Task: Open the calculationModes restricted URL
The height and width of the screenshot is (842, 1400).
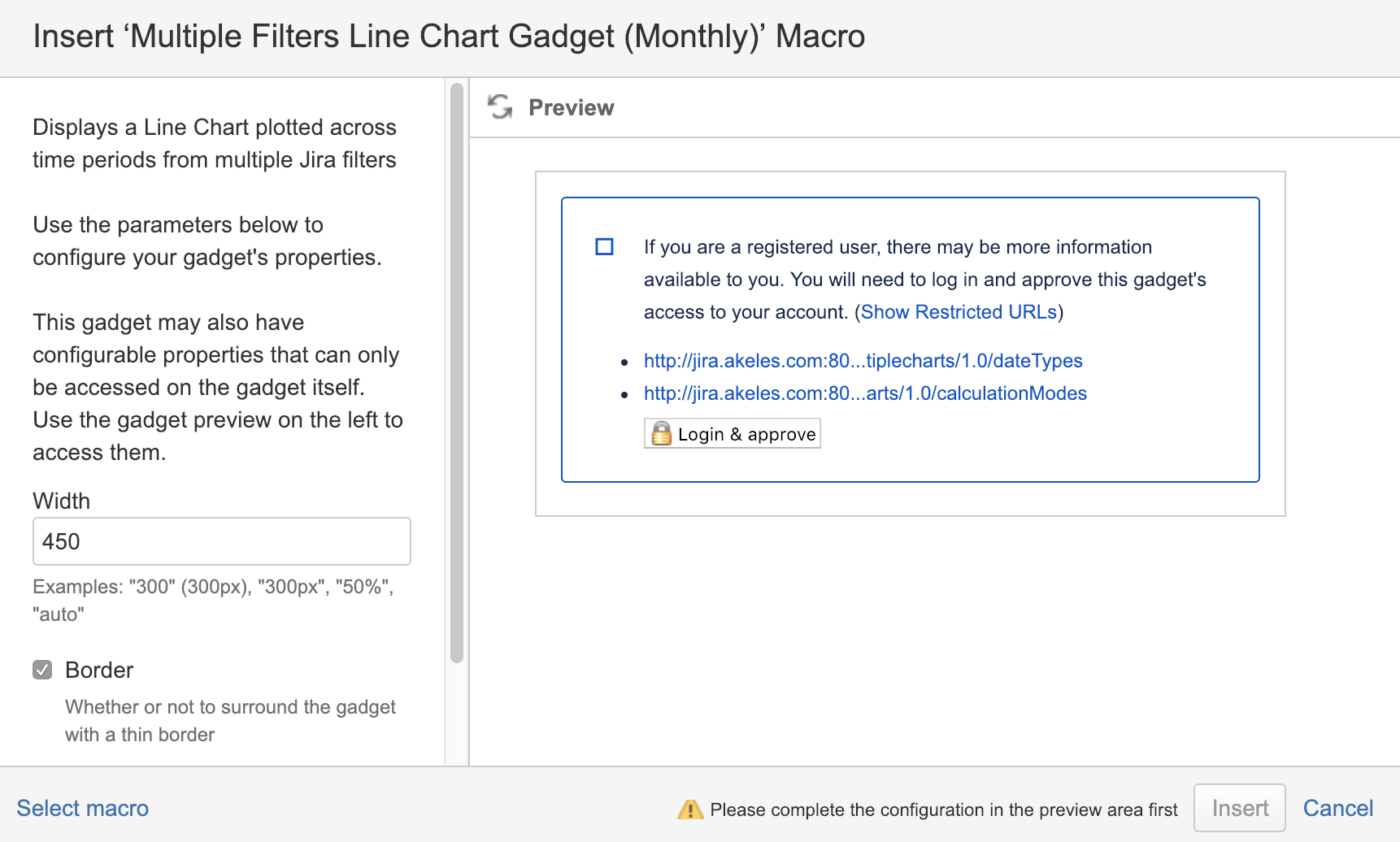Action: pyautogui.click(x=865, y=393)
